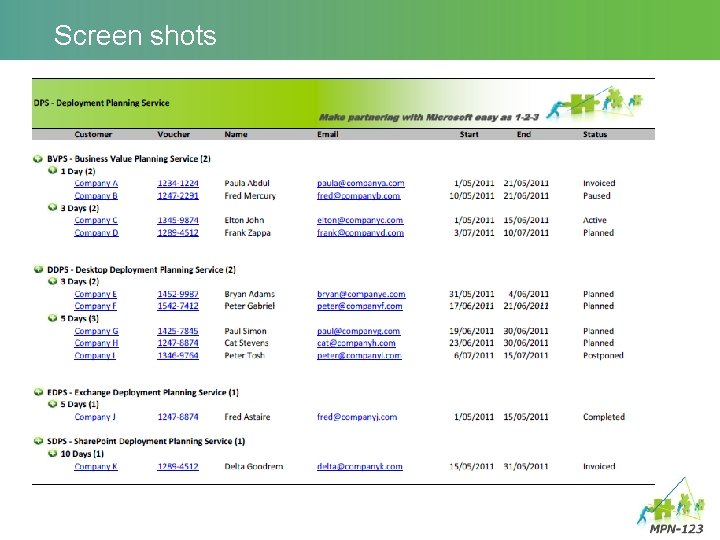Collapse the 1 Day (2) subgroup
The width and height of the screenshot is (720, 540).
click(x=52, y=171)
